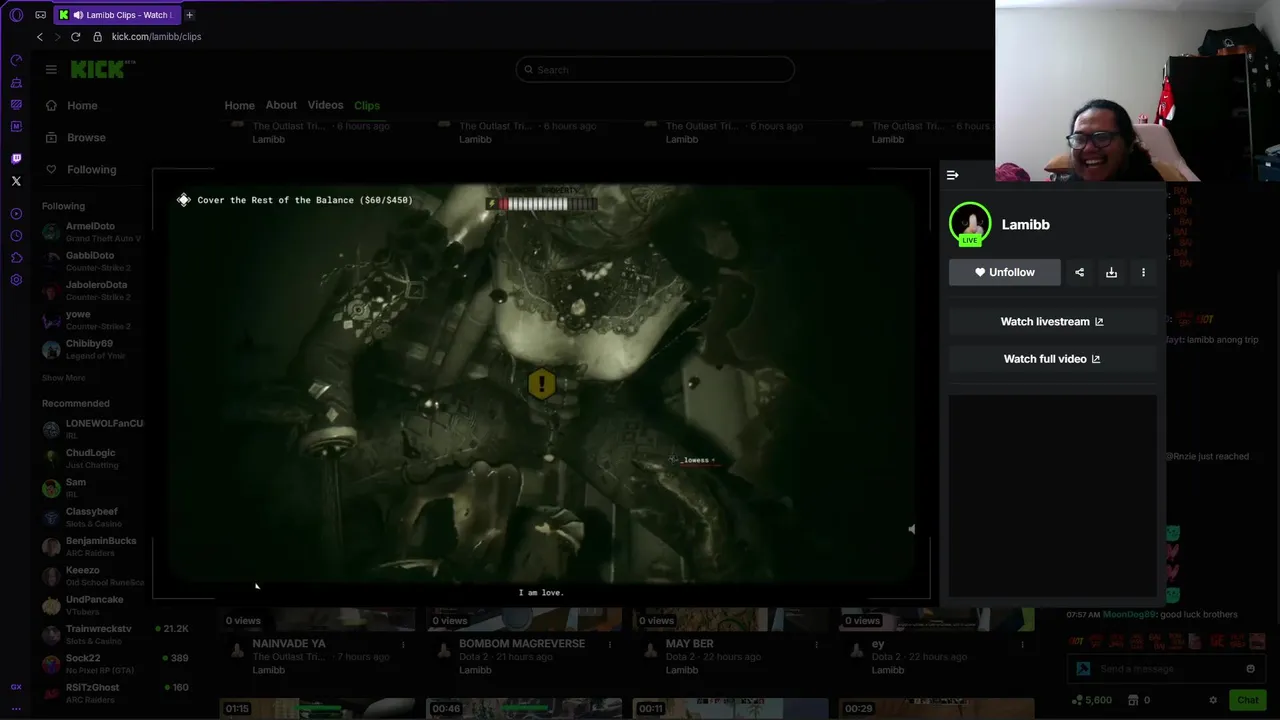
Task: Open Keeezo recommended channel
Action: (x=92, y=576)
